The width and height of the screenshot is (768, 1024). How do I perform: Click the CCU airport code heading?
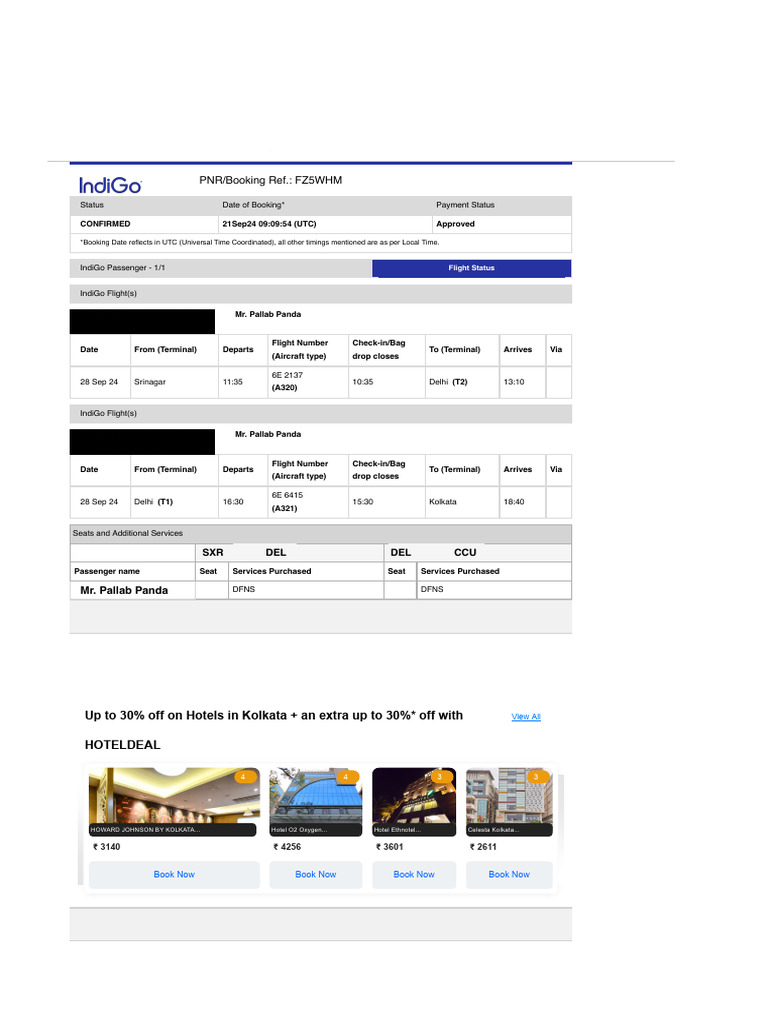coord(465,552)
